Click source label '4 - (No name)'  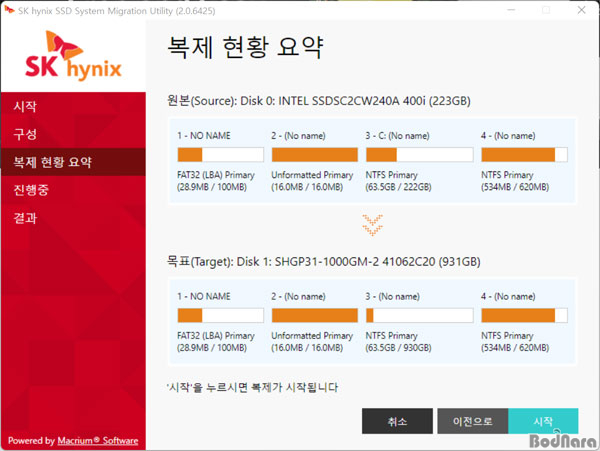(x=508, y=136)
